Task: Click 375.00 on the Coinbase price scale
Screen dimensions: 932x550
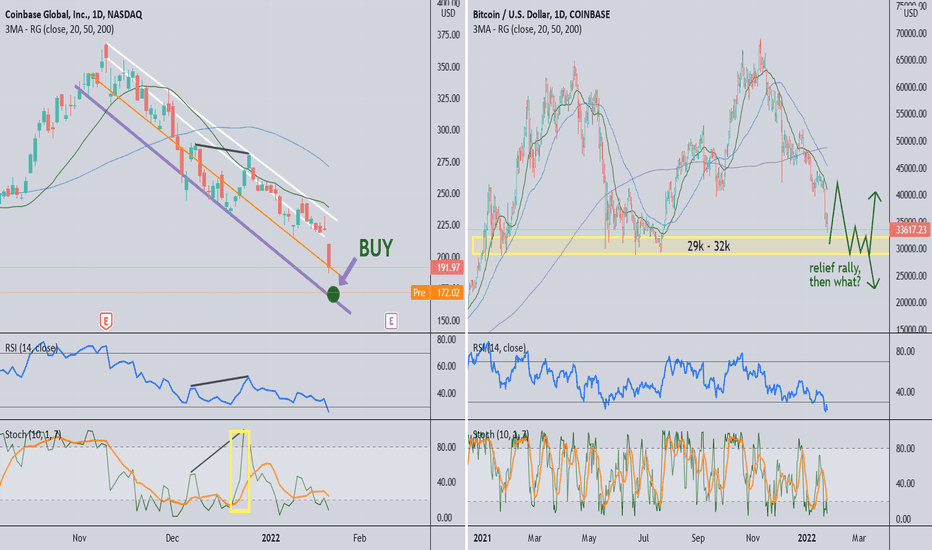Action: 448,35
